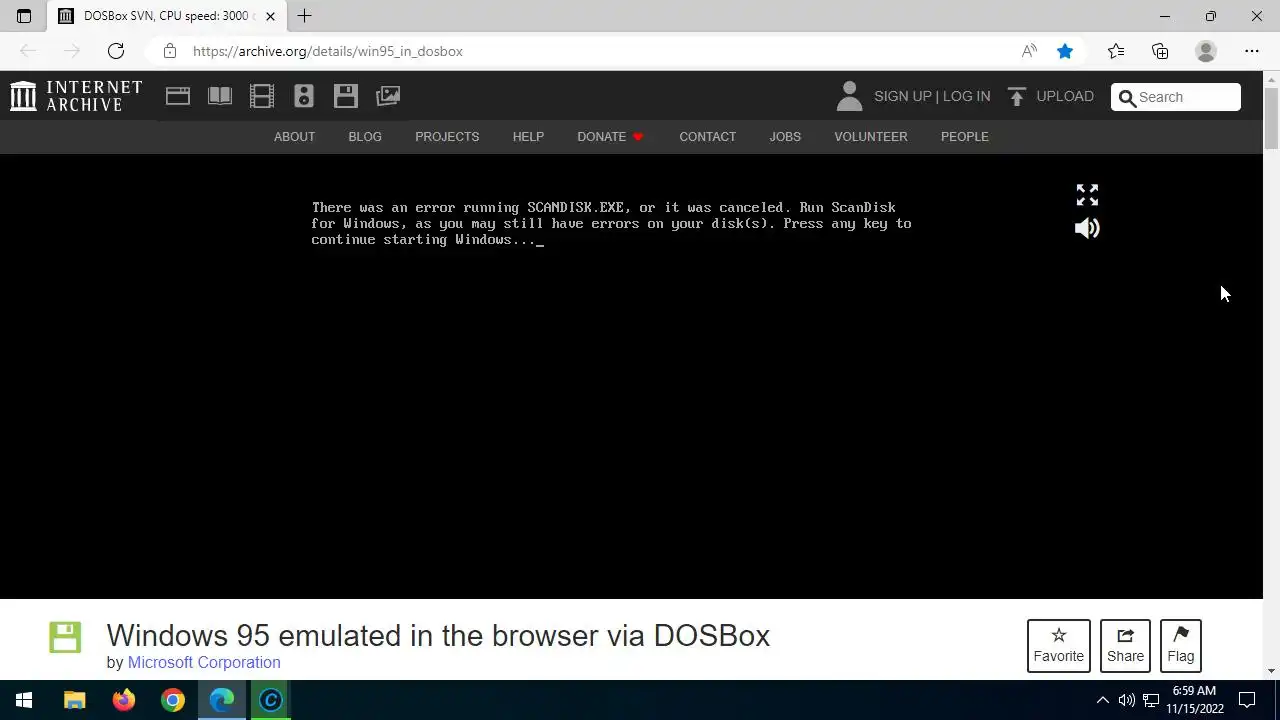View site information lock icon
Viewport: 1280px width, 720px height.
(170, 51)
